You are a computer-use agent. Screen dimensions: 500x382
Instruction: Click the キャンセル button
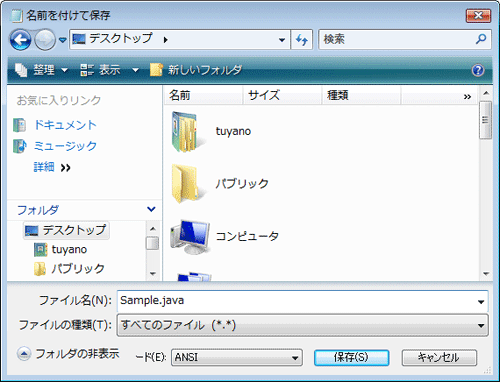coord(439,358)
